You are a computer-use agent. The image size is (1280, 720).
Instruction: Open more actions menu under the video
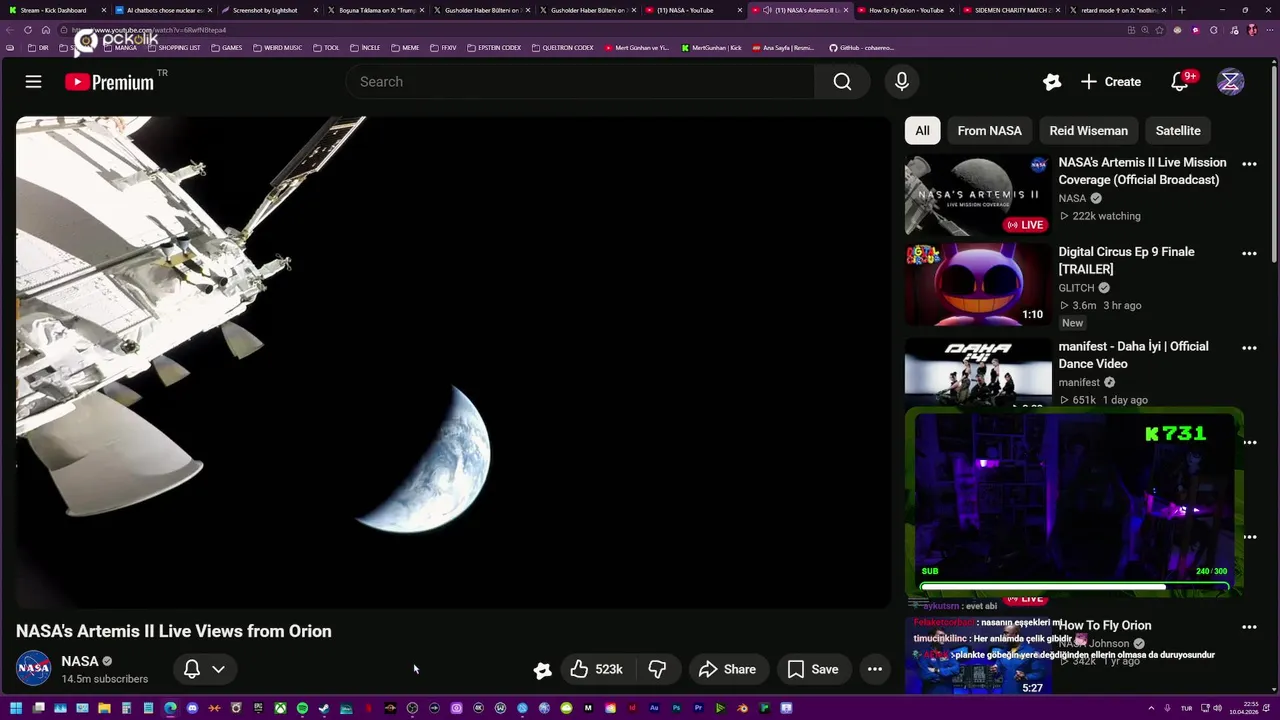(874, 669)
